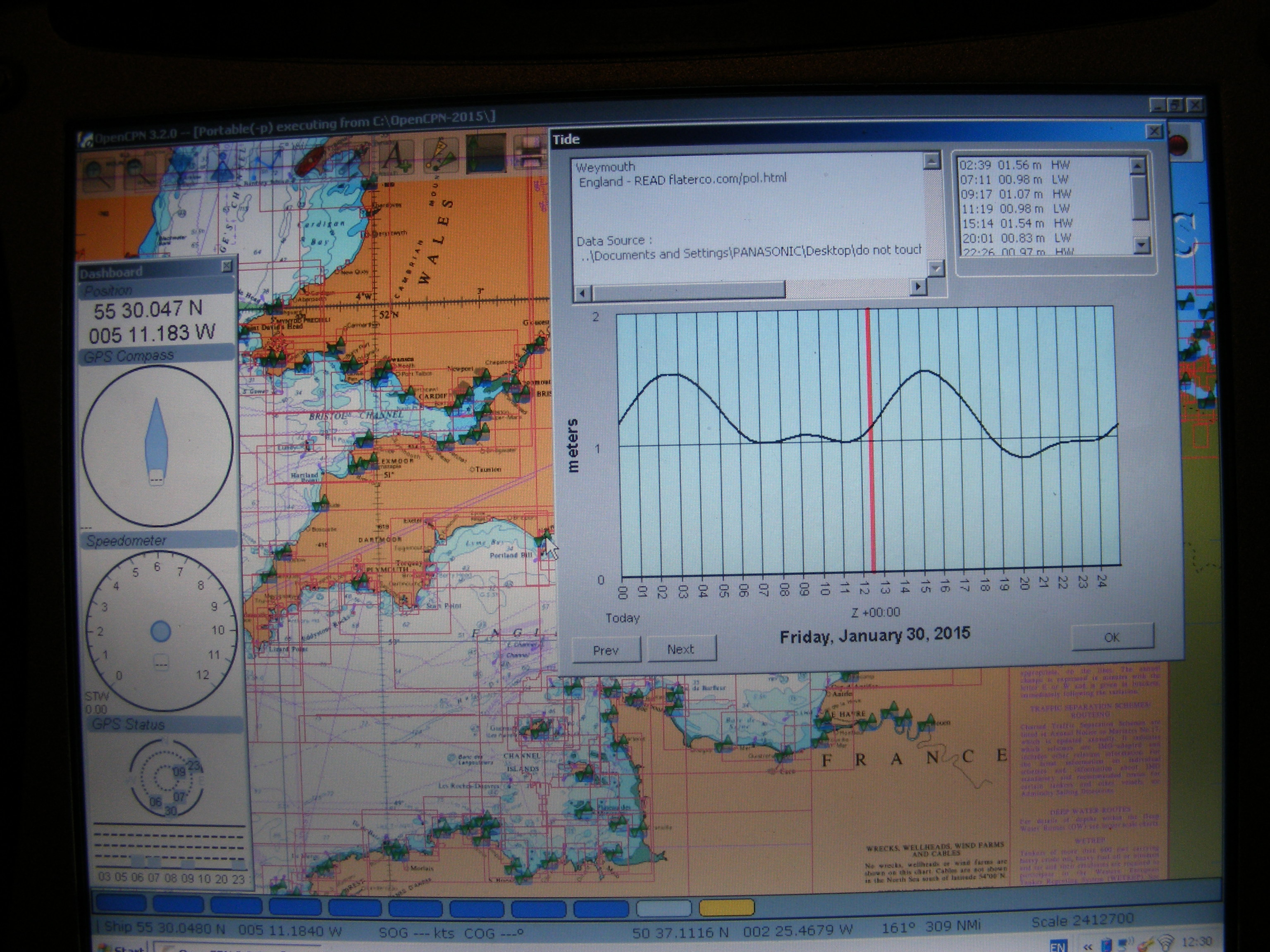1270x952 pixels.
Task: Click the GPS Compass dial in Dashboard
Action: pos(158,445)
